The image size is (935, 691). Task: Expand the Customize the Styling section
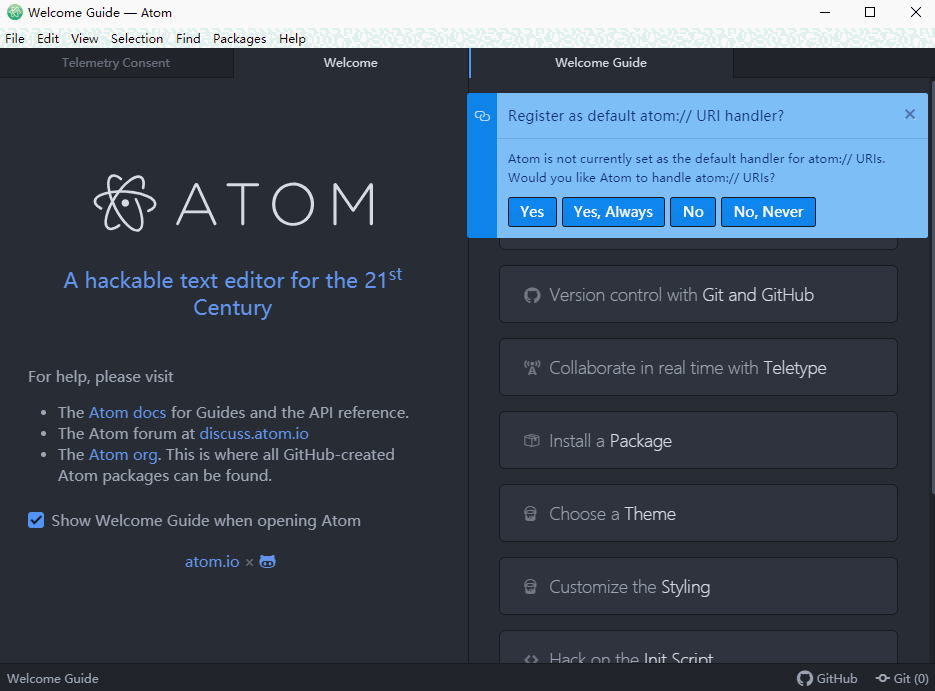point(697,586)
